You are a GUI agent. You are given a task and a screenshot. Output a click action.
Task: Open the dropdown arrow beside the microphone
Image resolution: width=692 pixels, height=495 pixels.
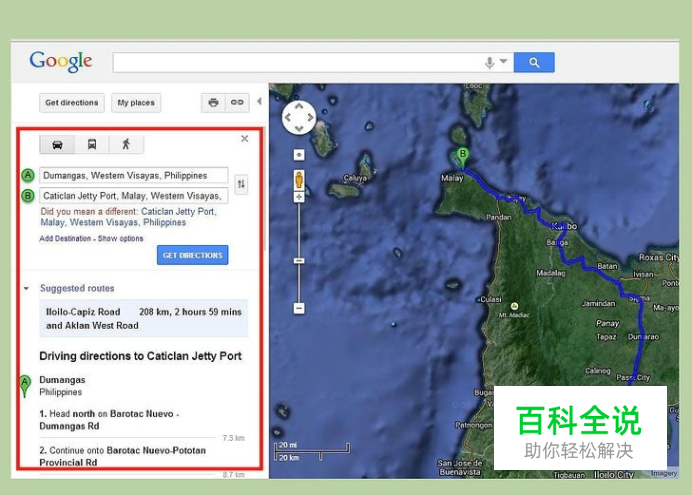(x=504, y=61)
